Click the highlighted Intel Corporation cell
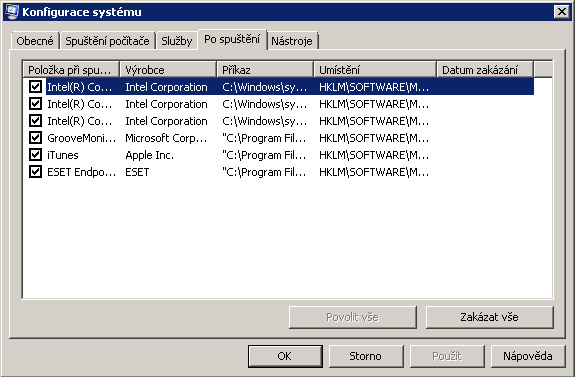 (x=166, y=87)
